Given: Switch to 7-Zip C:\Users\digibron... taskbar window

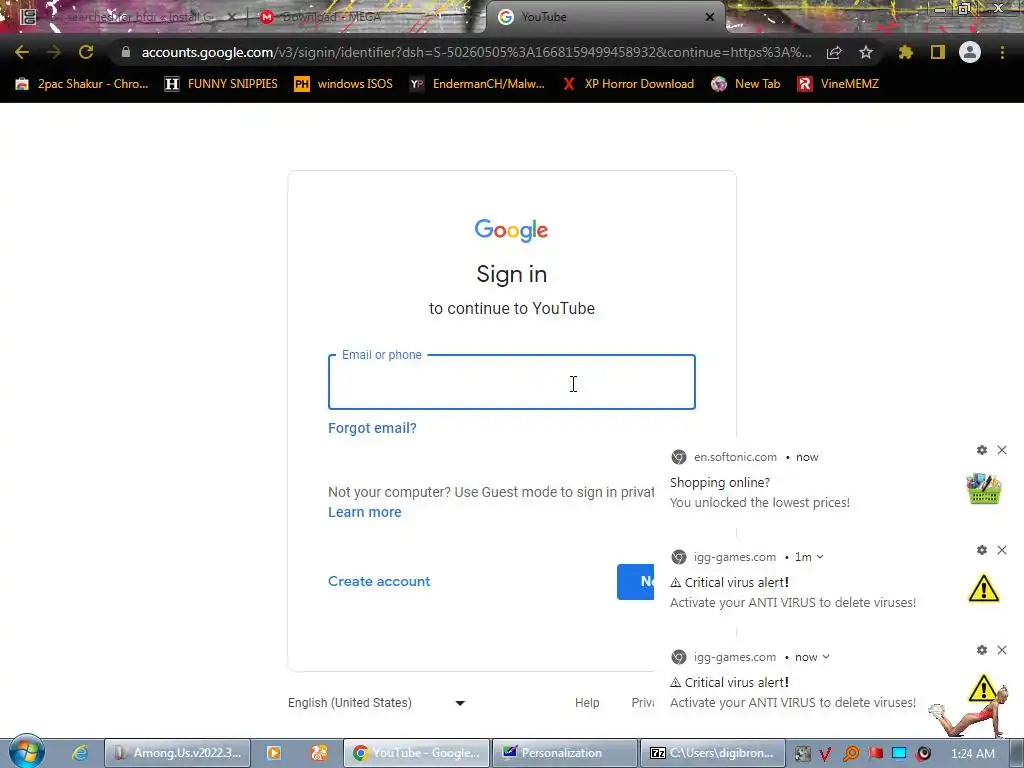Looking at the screenshot, I should (712, 753).
